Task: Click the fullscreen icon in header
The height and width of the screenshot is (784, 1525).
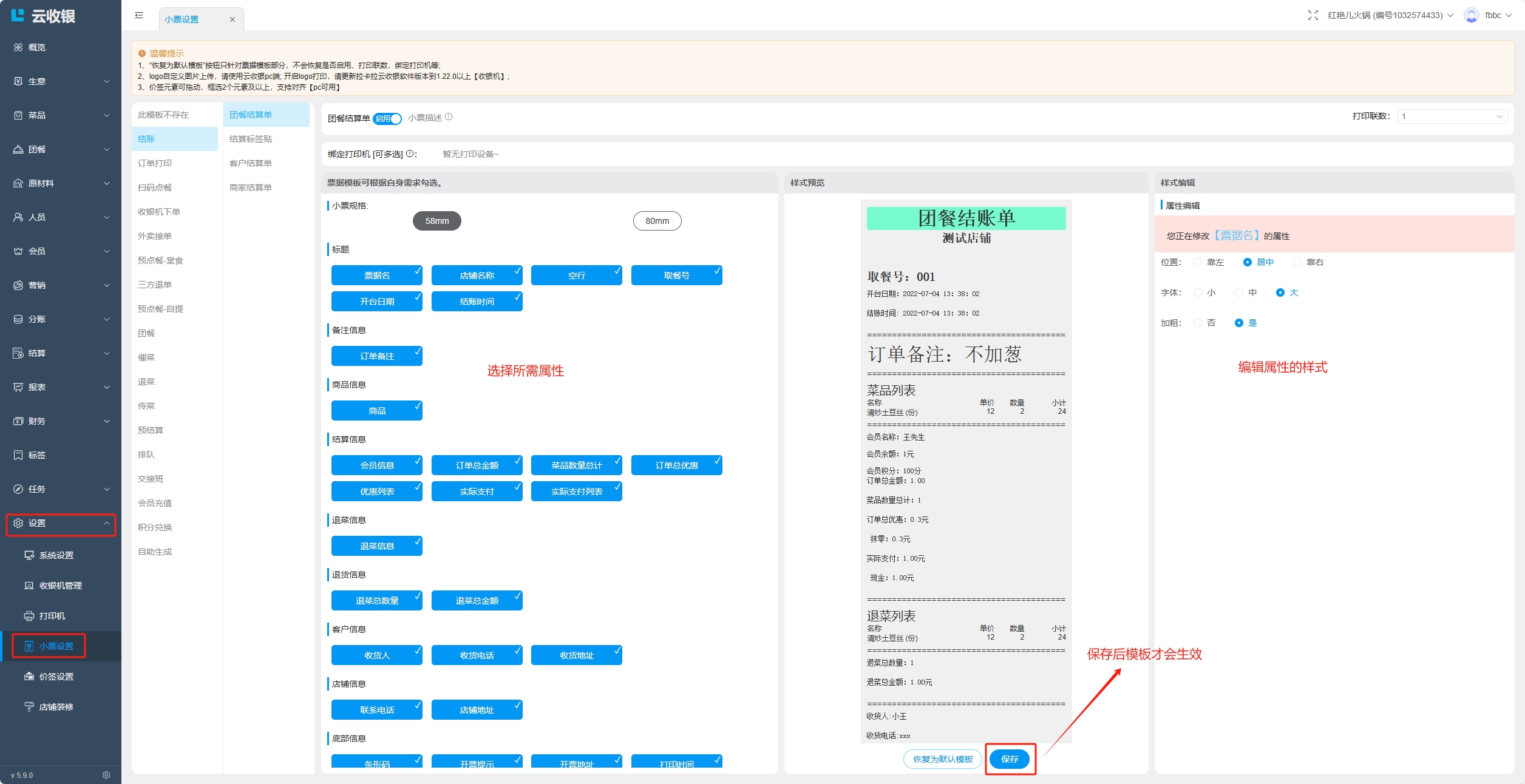Action: (1313, 15)
